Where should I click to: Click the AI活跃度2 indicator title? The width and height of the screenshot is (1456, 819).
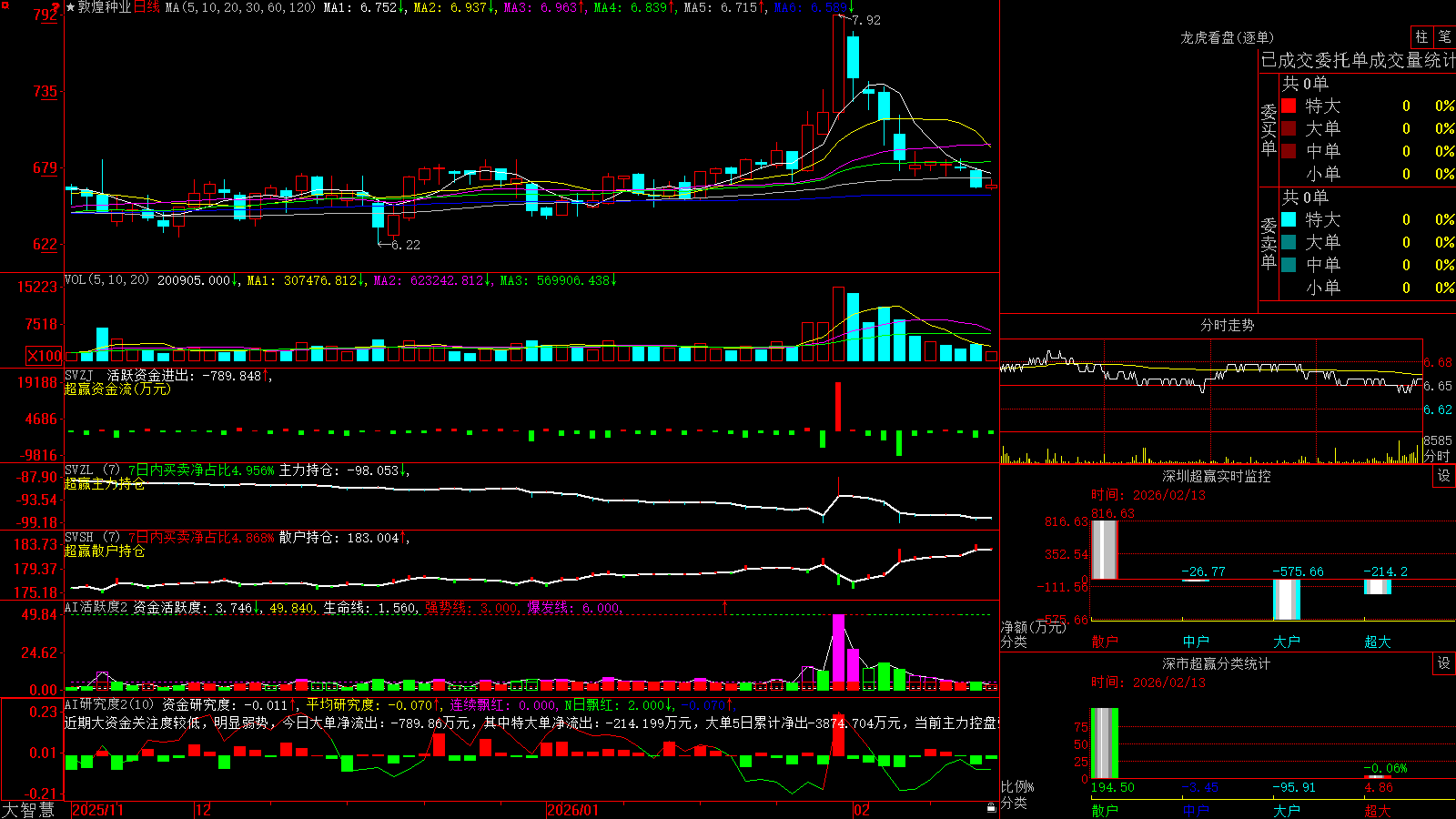[x=96, y=608]
